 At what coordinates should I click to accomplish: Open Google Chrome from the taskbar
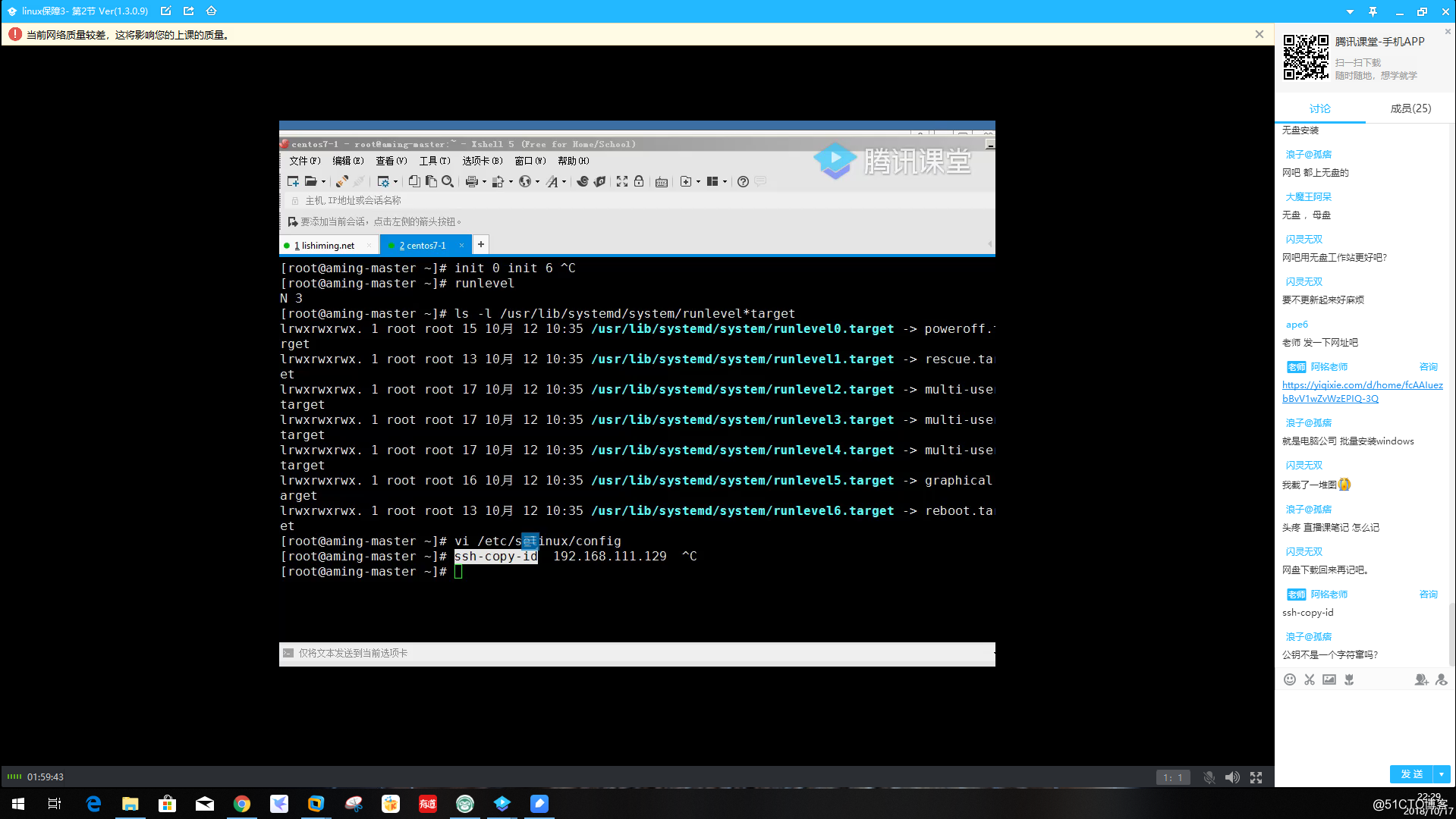[242, 804]
